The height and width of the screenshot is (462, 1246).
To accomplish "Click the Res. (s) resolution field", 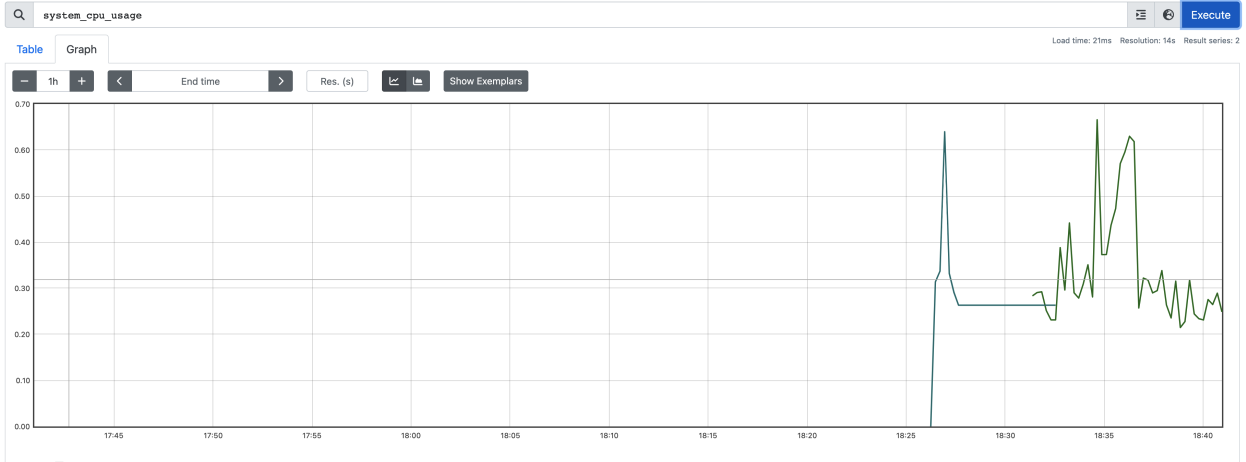I will (x=337, y=81).
